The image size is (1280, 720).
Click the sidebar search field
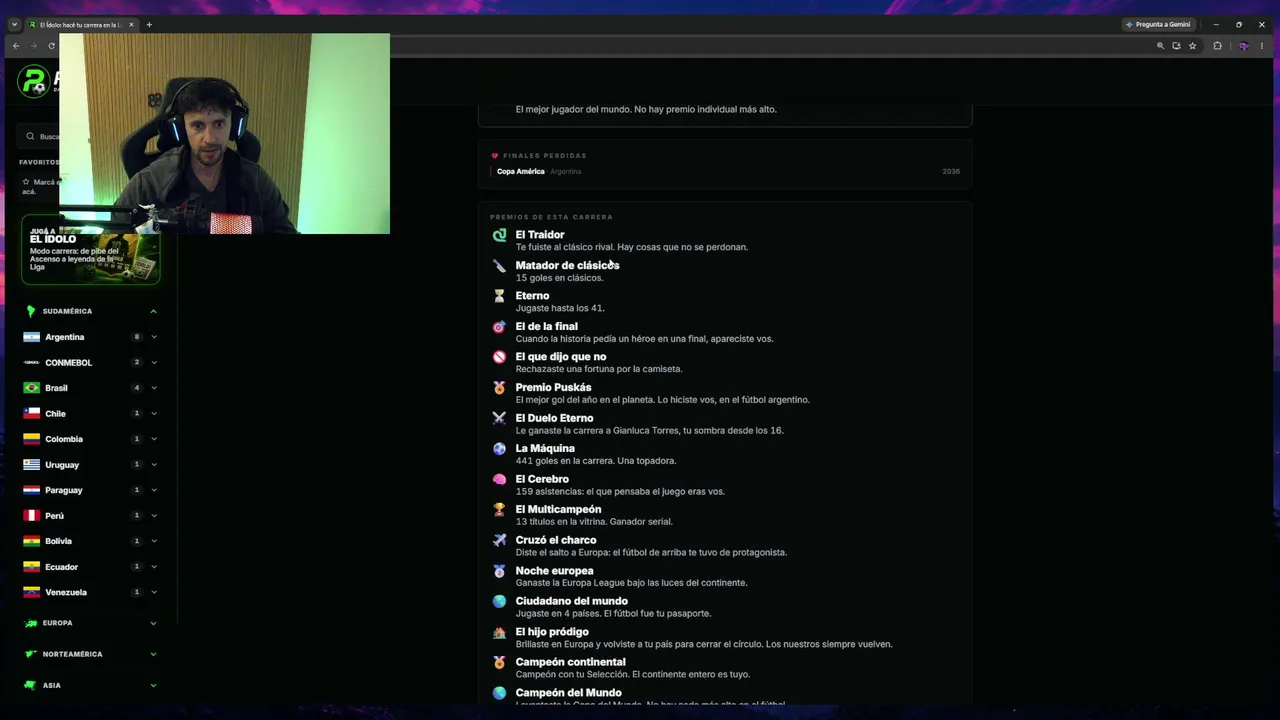coord(40,136)
